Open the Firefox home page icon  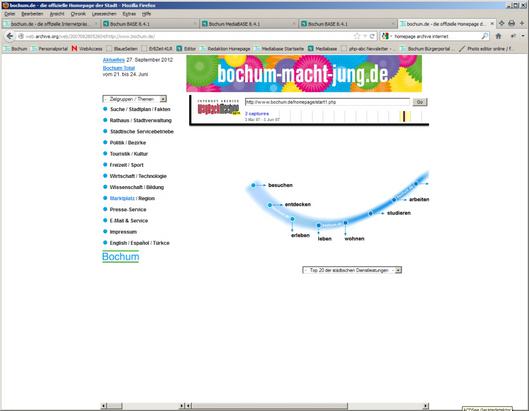(498, 36)
